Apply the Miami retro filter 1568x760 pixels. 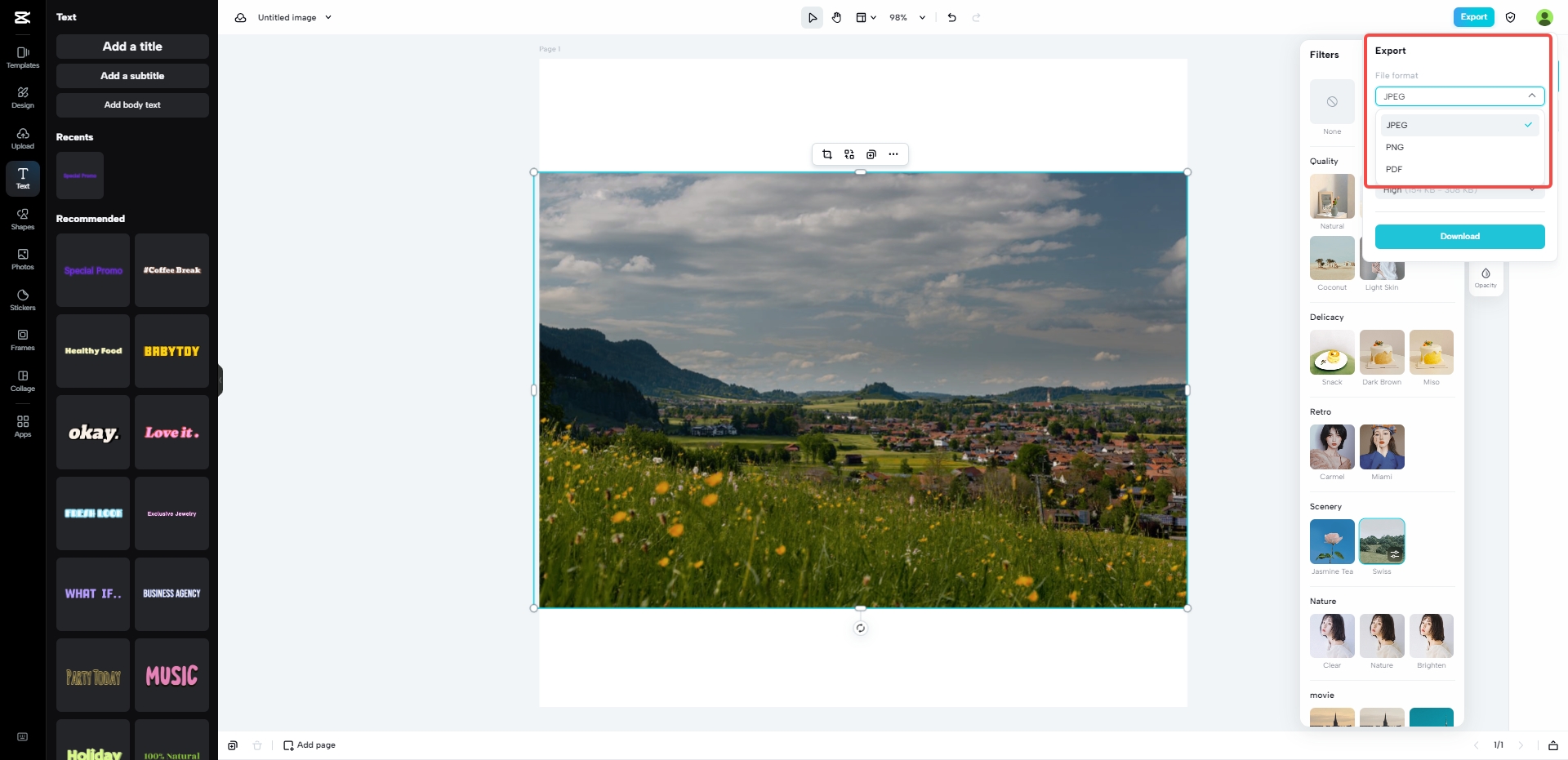pyautogui.click(x=1382, y=447)
